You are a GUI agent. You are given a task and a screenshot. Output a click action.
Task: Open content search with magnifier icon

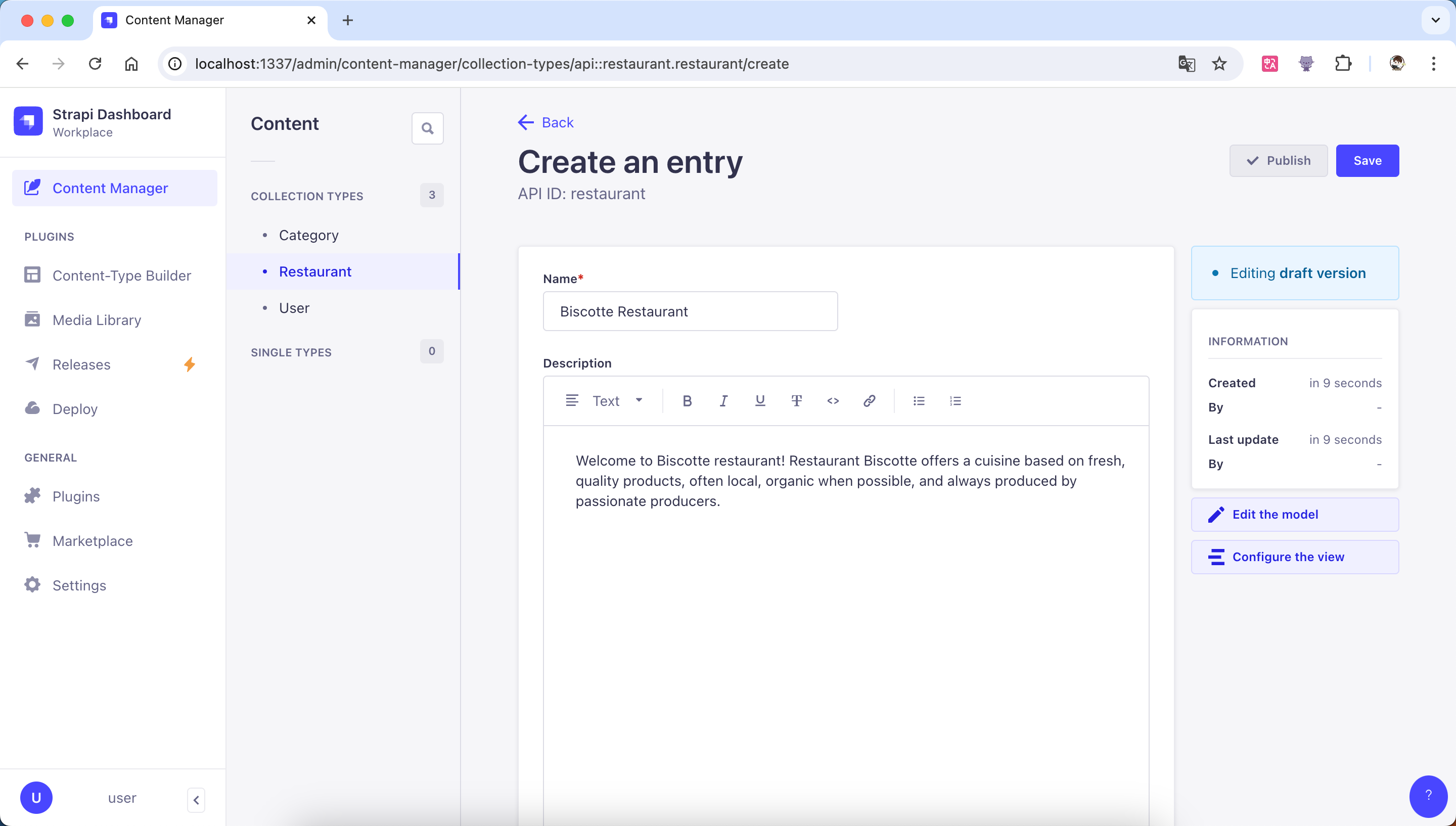click(427, 128)
